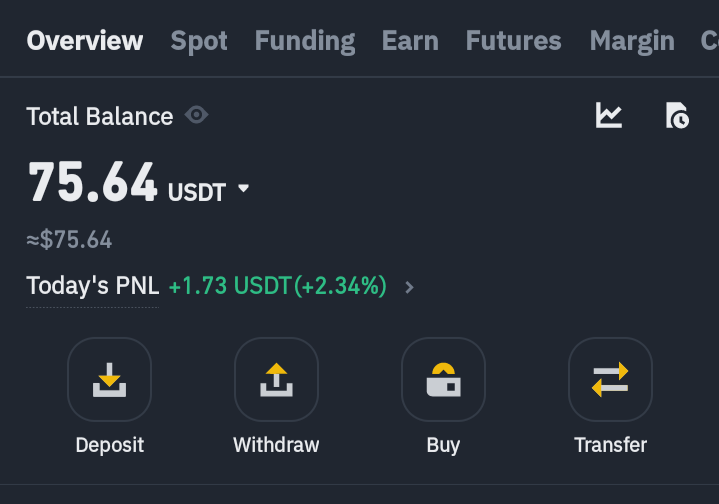Screen dimensions: 719x504
Task: Click the Buy wallet icon
Action: click(443, 379)
